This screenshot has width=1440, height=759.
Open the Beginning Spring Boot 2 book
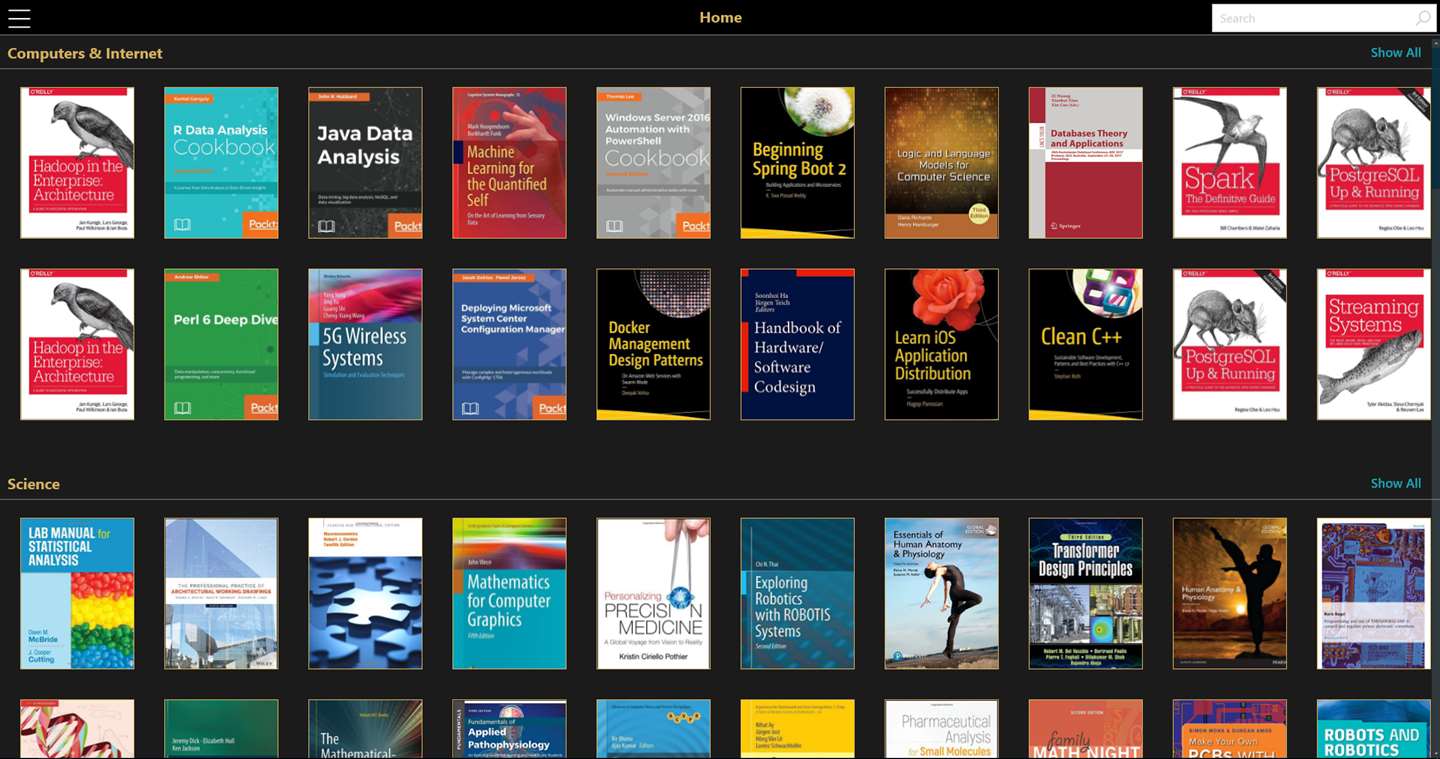[x=797, y=163]
